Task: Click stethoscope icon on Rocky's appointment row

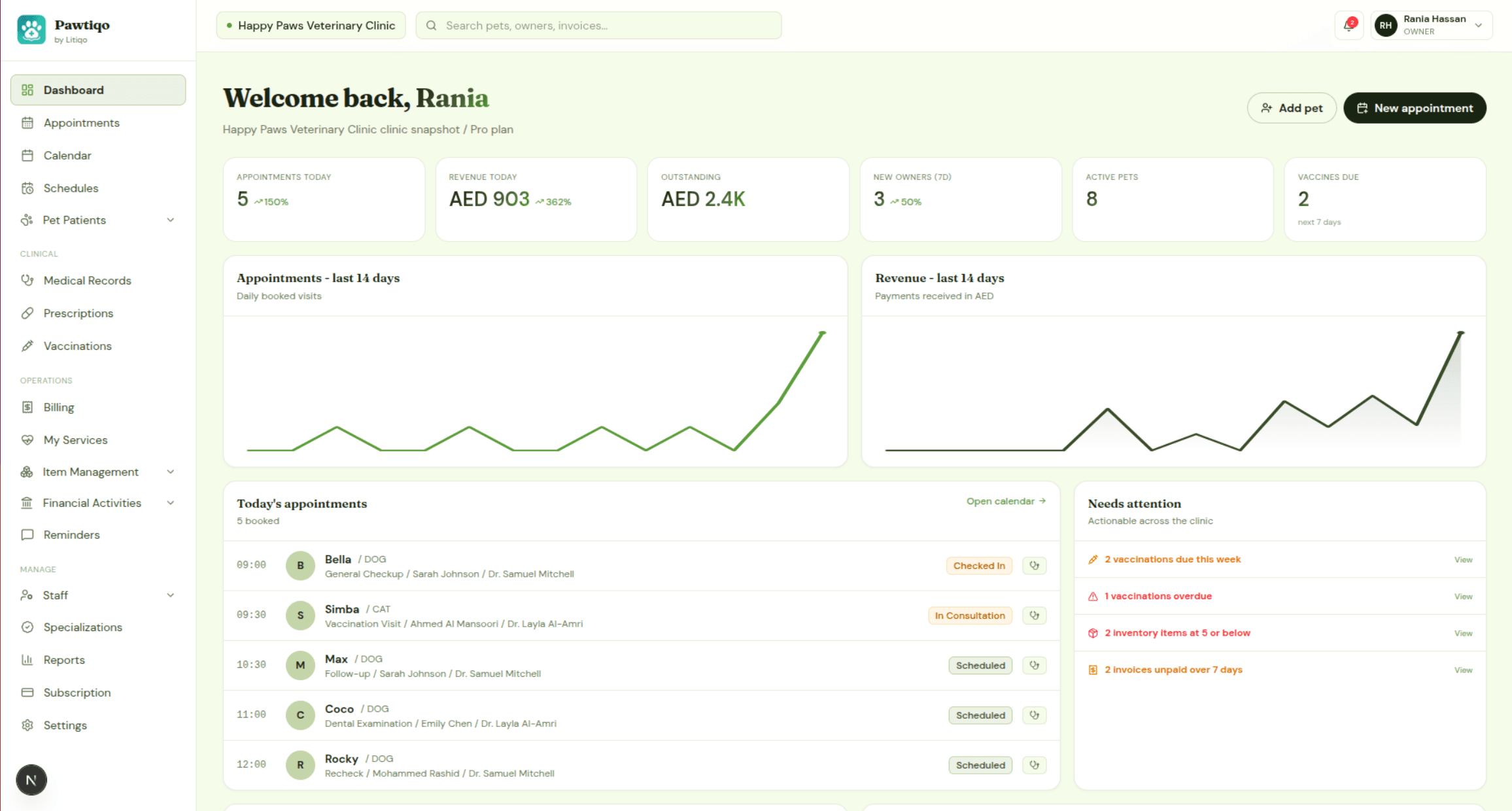Action: pyautogui.click(x=1034, y=765)
